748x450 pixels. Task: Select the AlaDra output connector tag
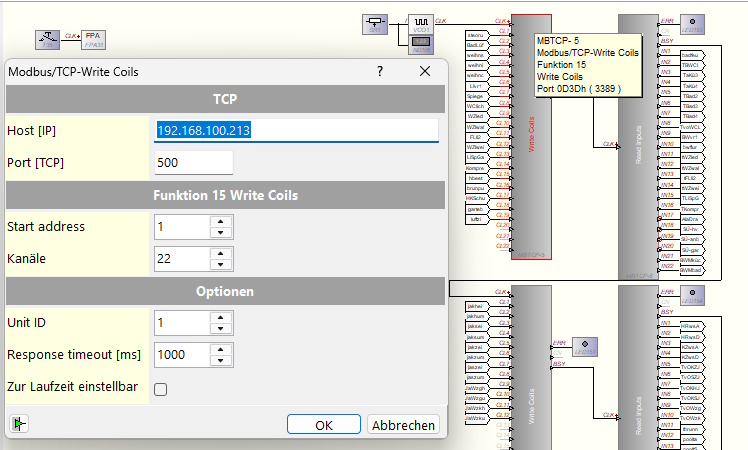tap(692, 219)
